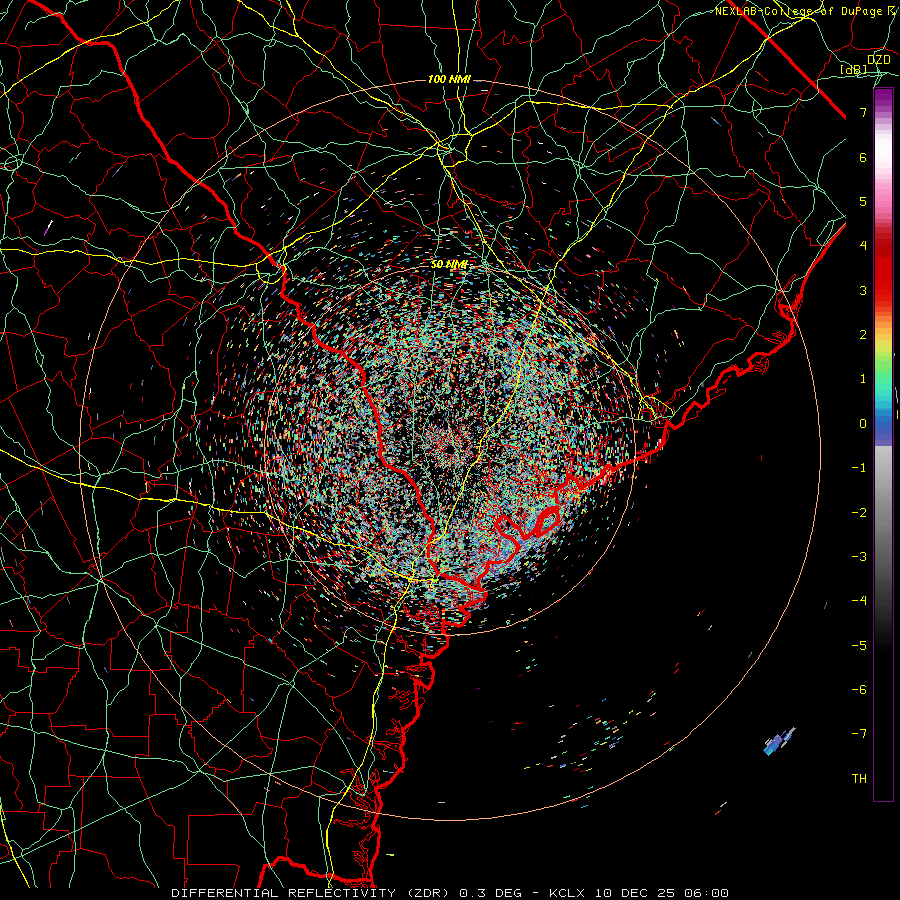The width and height of the screenshot is (900, 900).
Task: Pick the 1 value on the color scale
Action: tap(863, 379)
